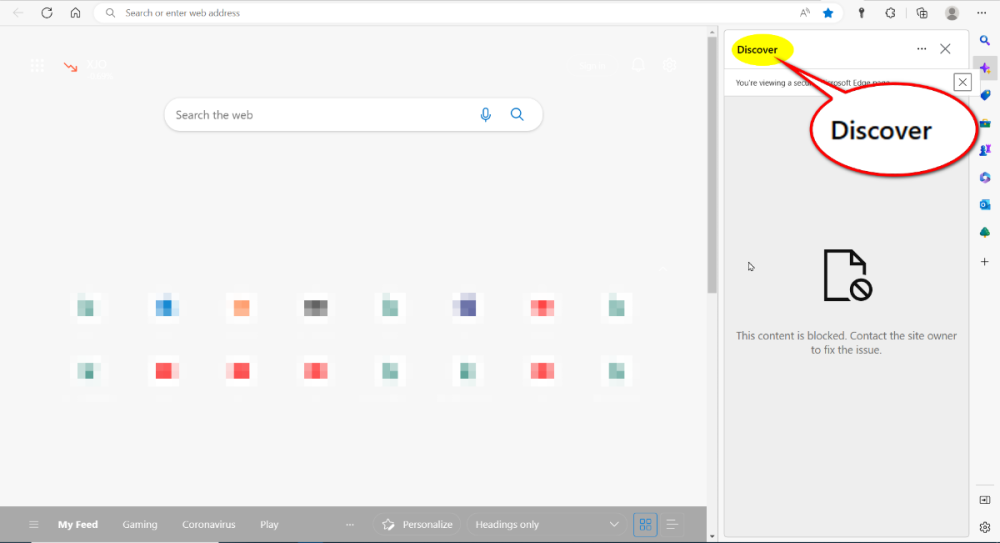Toggle the favorites star for this page
Screen dimensions: 1000x543
tap(828, 13)
